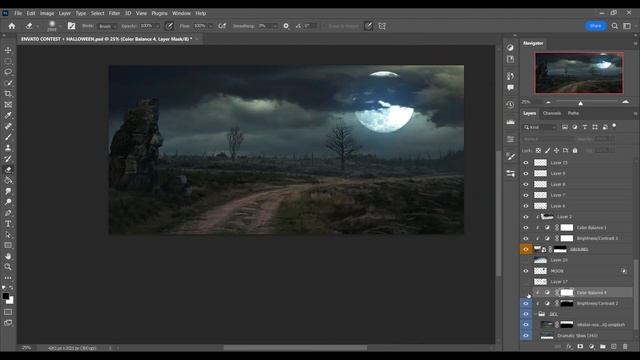This screenshot has width=640, height=360.
Task: Open the Image menu
Action: coord(47,13)
